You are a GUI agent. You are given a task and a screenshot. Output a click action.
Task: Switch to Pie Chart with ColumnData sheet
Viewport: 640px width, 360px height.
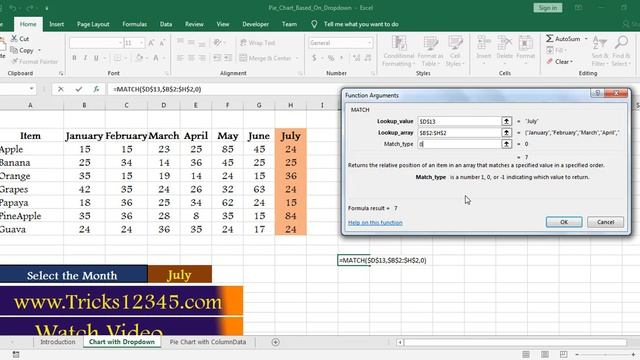tap(208, 342)
